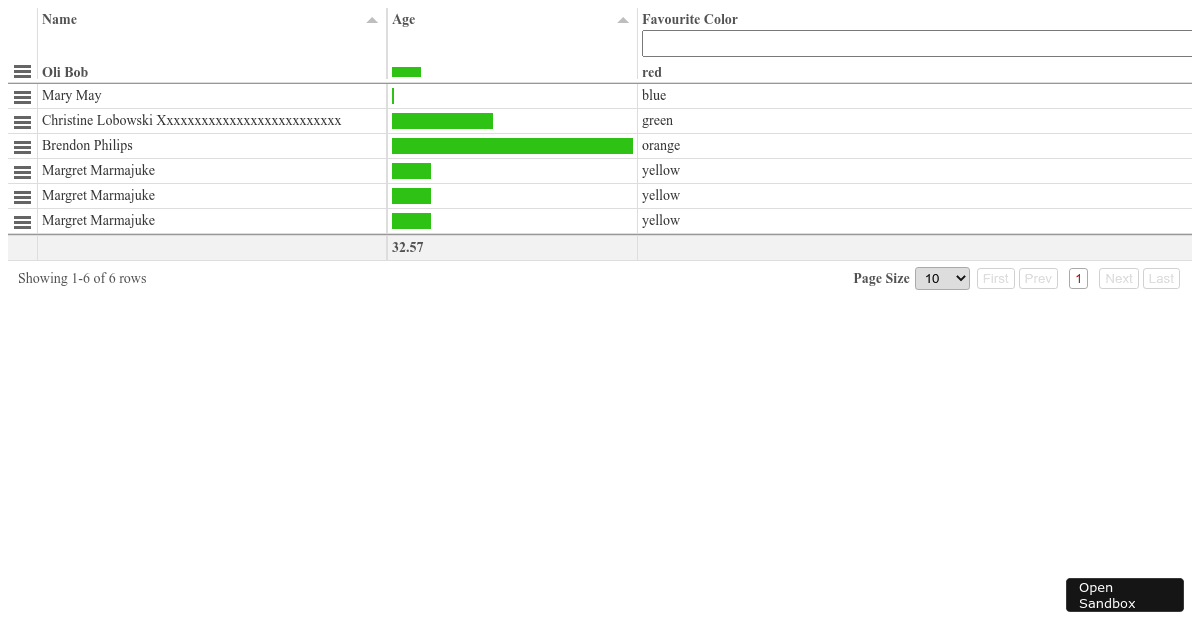The image size is (1200, 630).
Task: Click the 'Showing 1-6 of 6 rows' counter
Action: click(82, 279)
